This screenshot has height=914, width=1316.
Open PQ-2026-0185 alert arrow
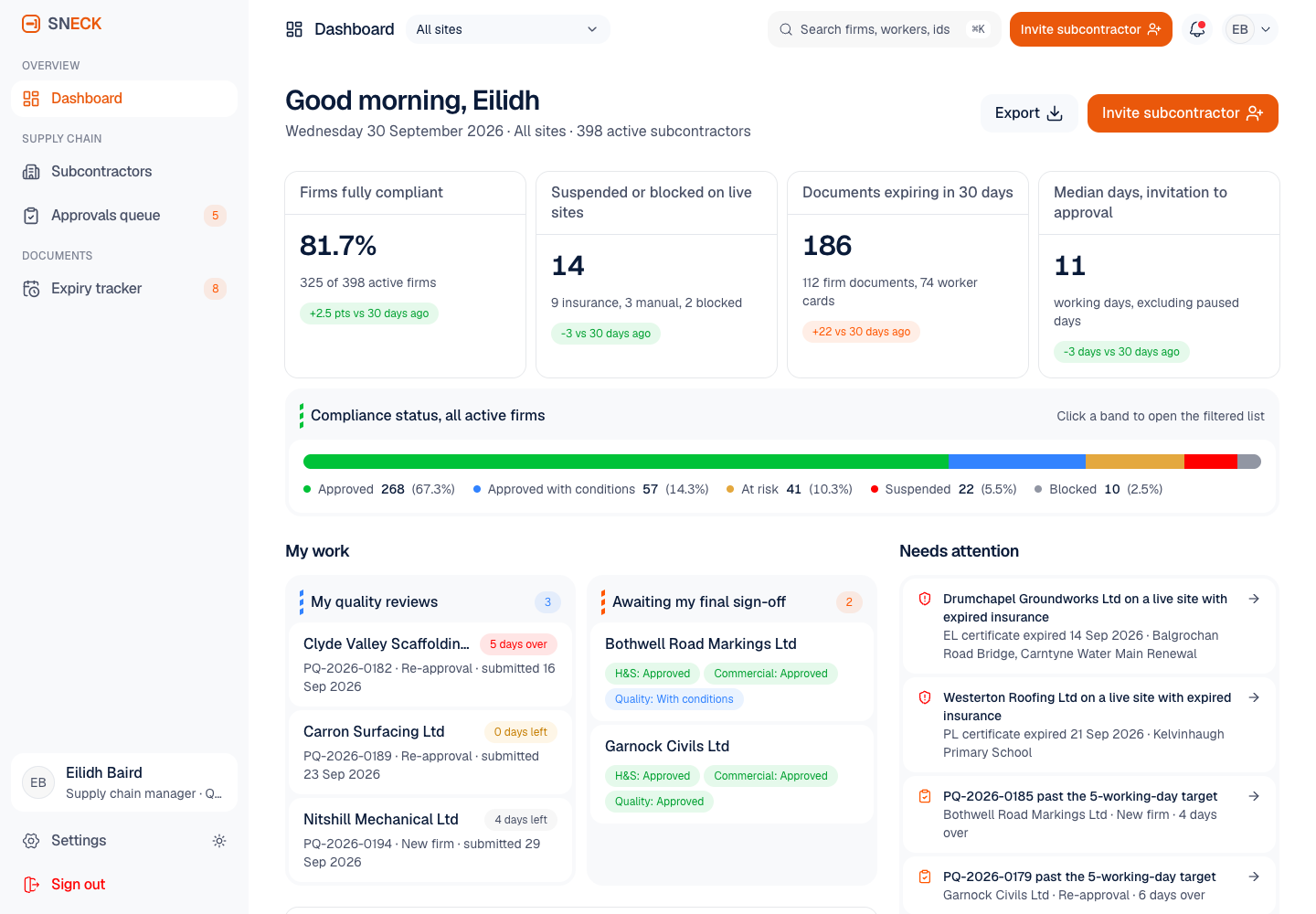[x=1254, y=796]
